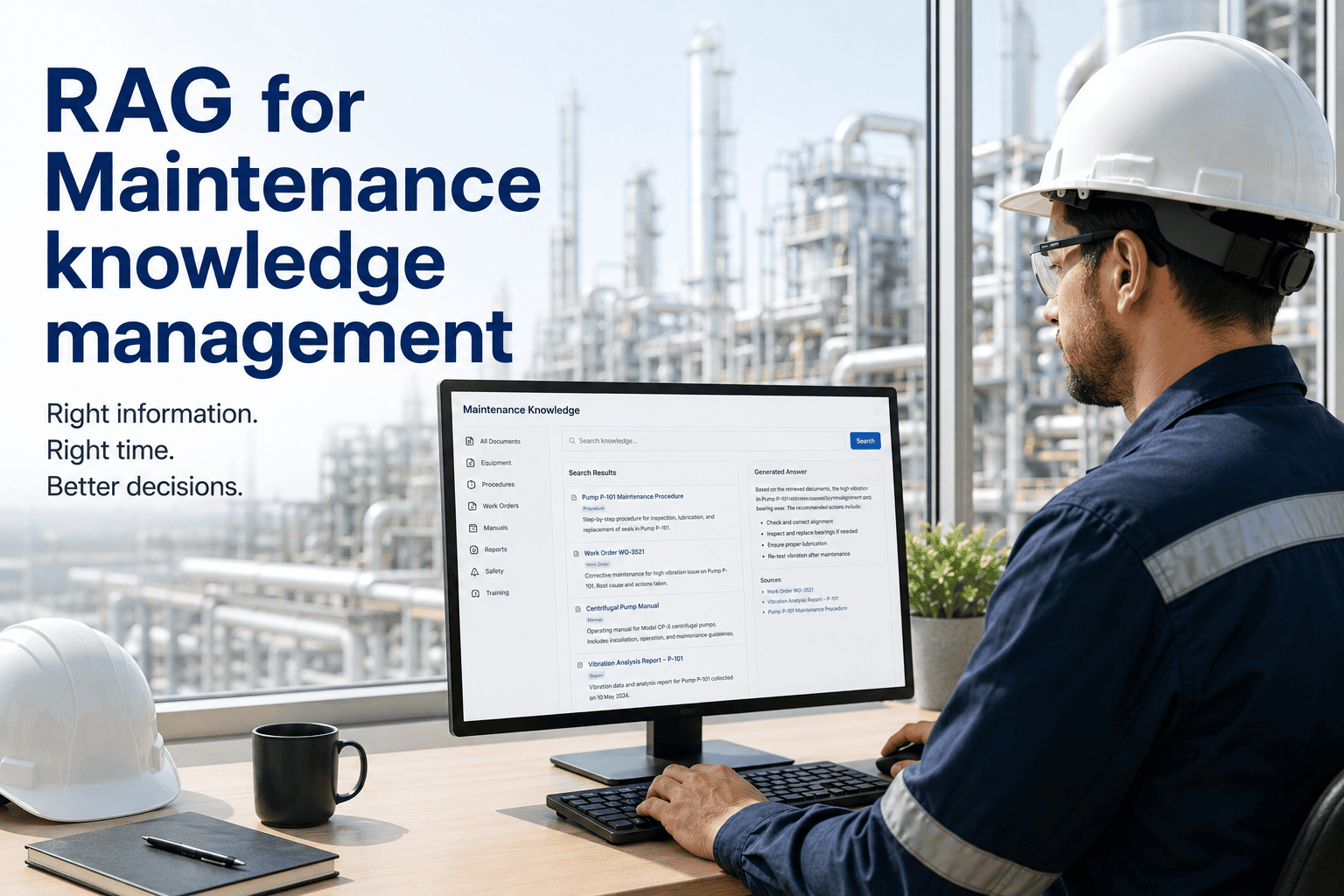This screenshot has height=896, width=1344.
Task: Click the Manual tag under Centrifugal Pump Manual
Action: [x=595, y=619]
